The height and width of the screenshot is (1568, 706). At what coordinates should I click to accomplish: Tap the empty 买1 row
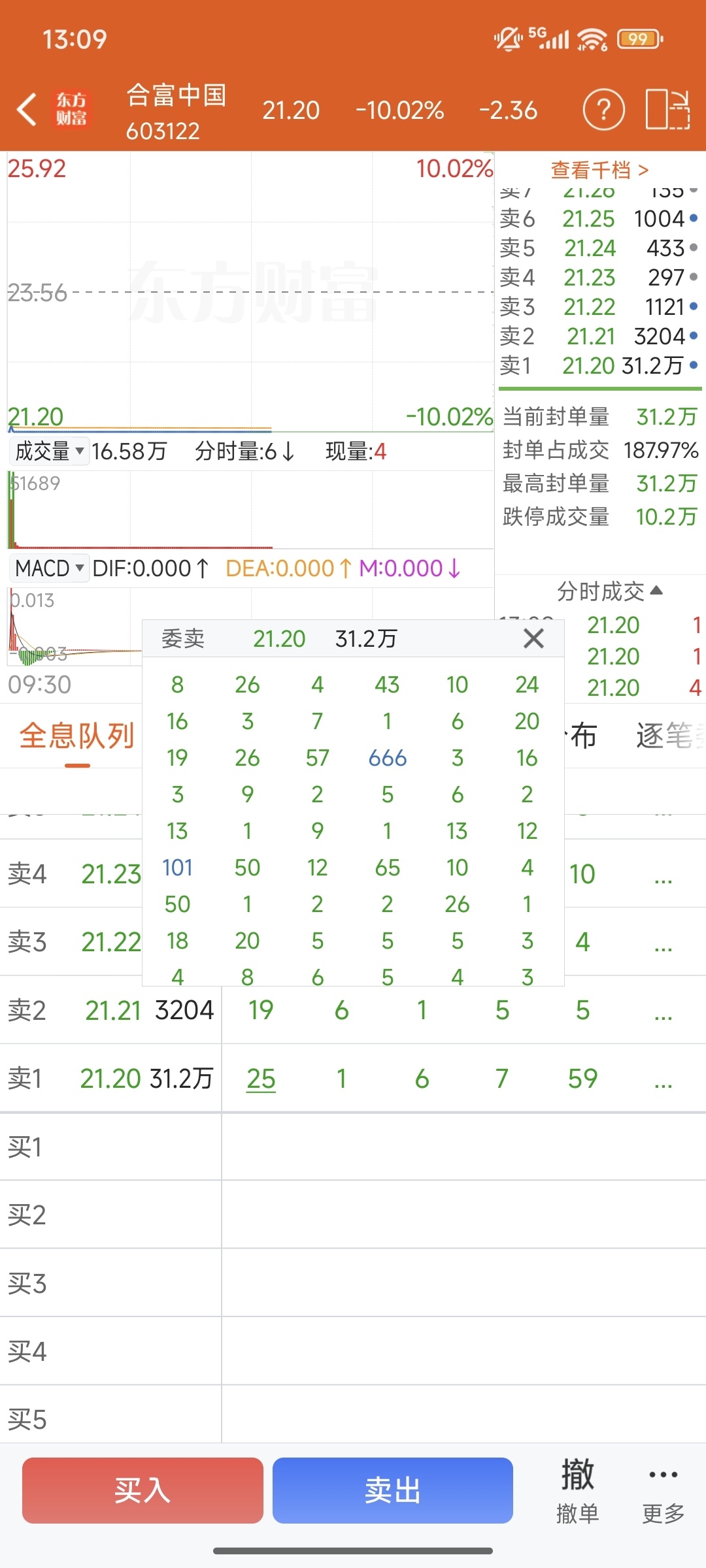(353, 1147)
